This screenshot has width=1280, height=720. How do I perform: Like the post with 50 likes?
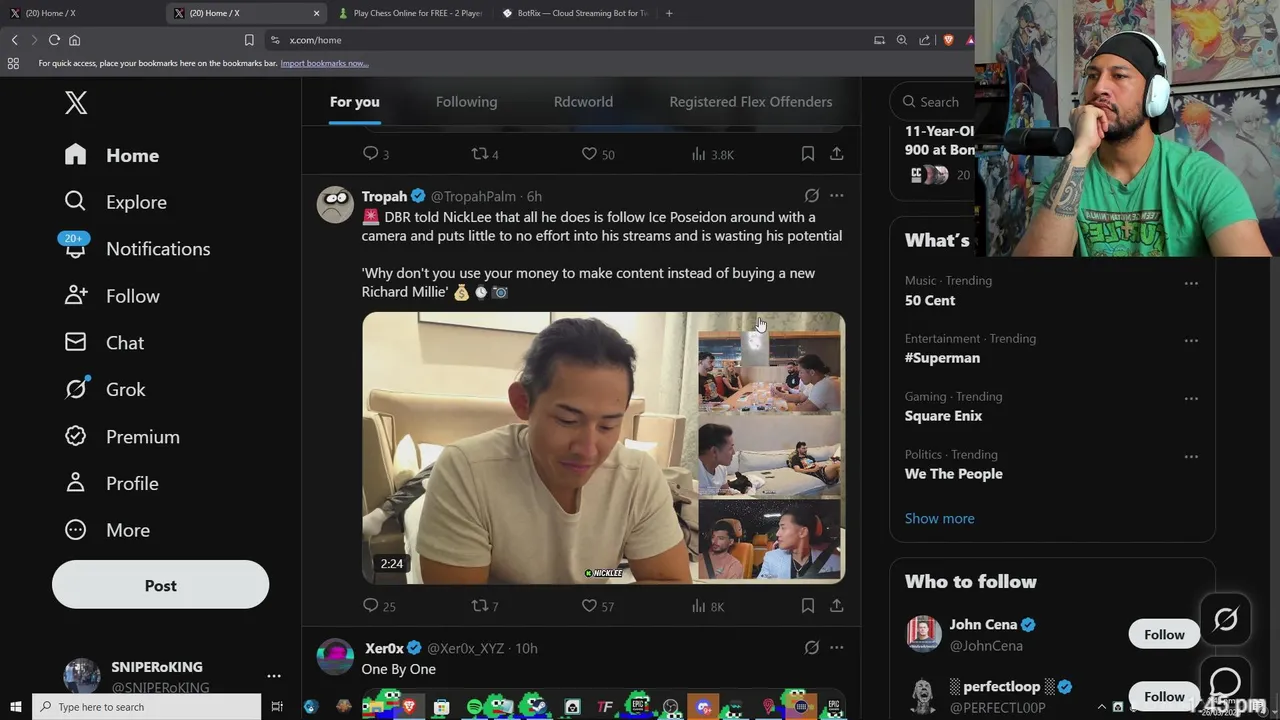pyautogui.click(x=598, y=154)
